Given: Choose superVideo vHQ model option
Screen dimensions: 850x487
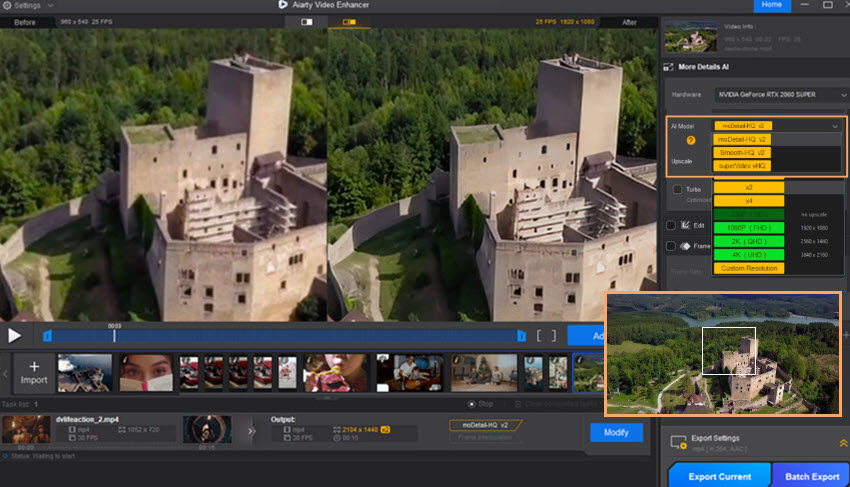Looking at the screenshot, I should pyautogui.click(x=742, y=165).
